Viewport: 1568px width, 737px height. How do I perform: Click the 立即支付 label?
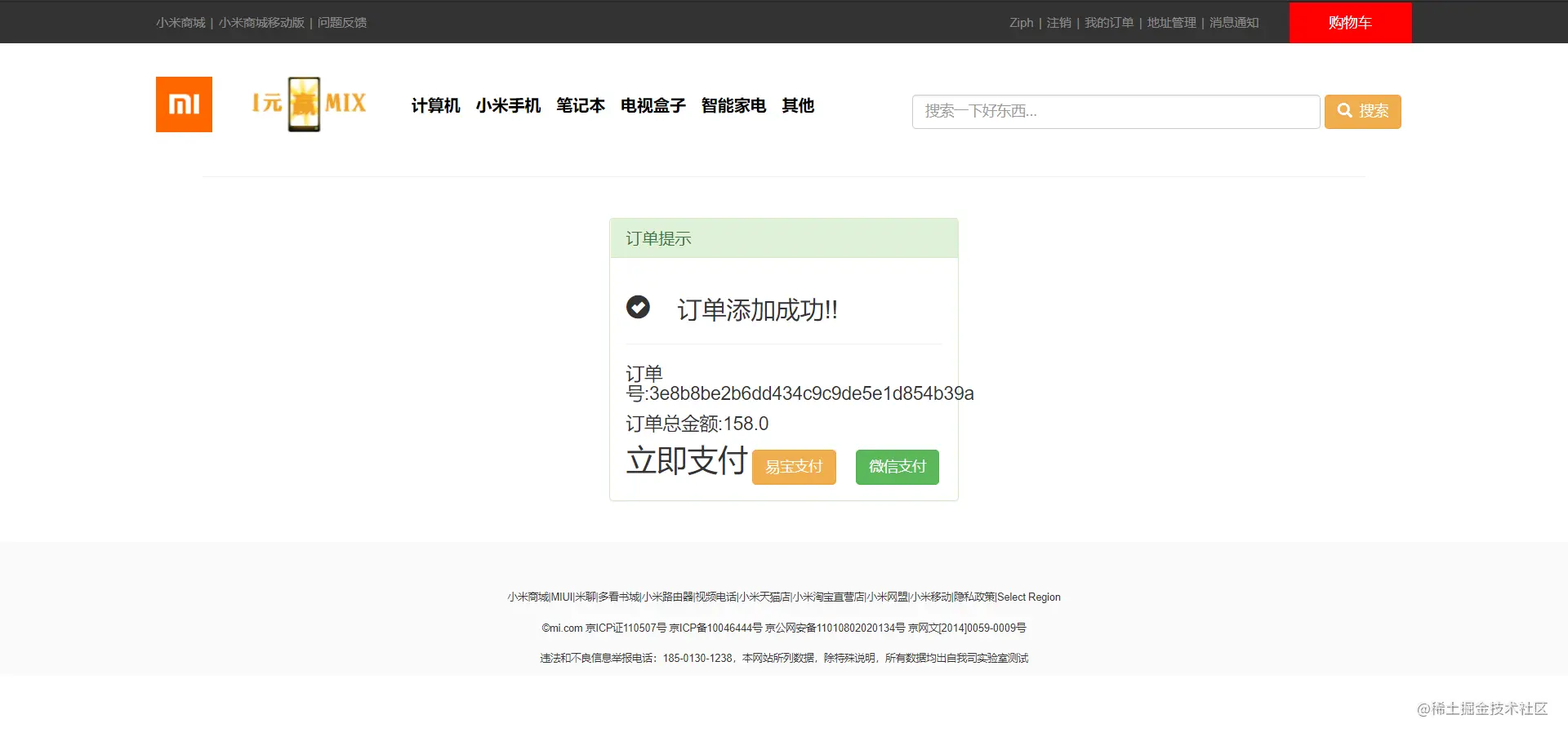687,461
